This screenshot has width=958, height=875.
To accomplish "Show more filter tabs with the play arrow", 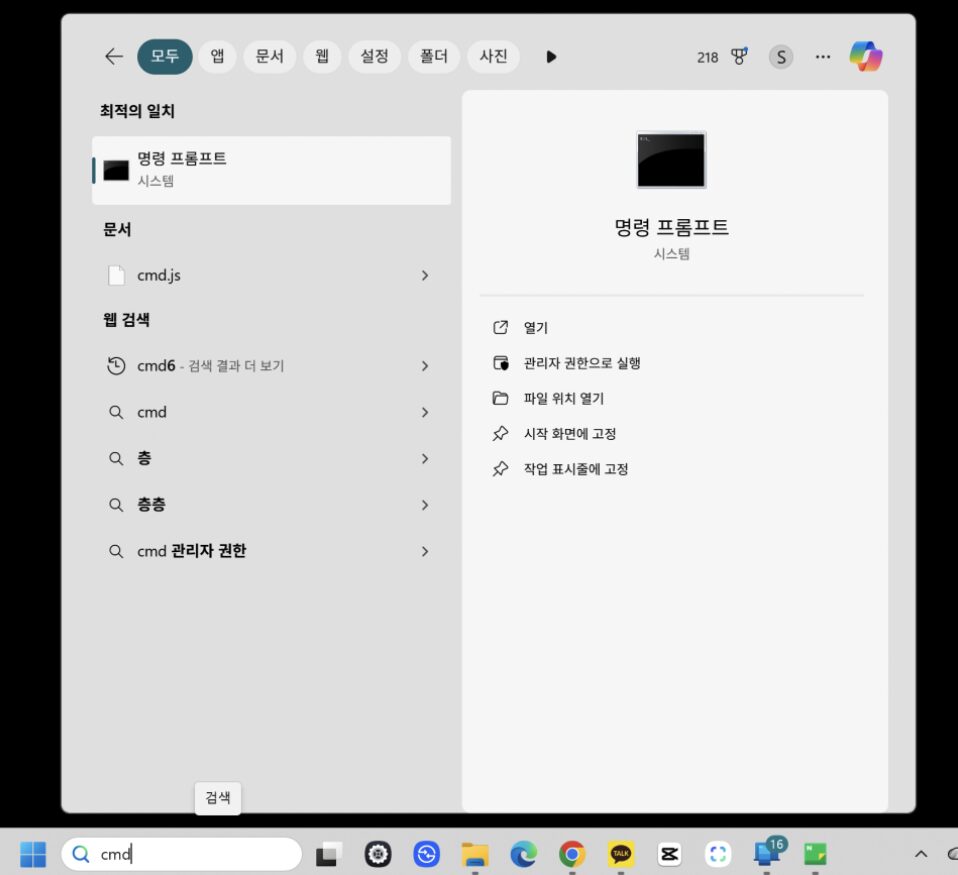I will click(x=551, y=57).
